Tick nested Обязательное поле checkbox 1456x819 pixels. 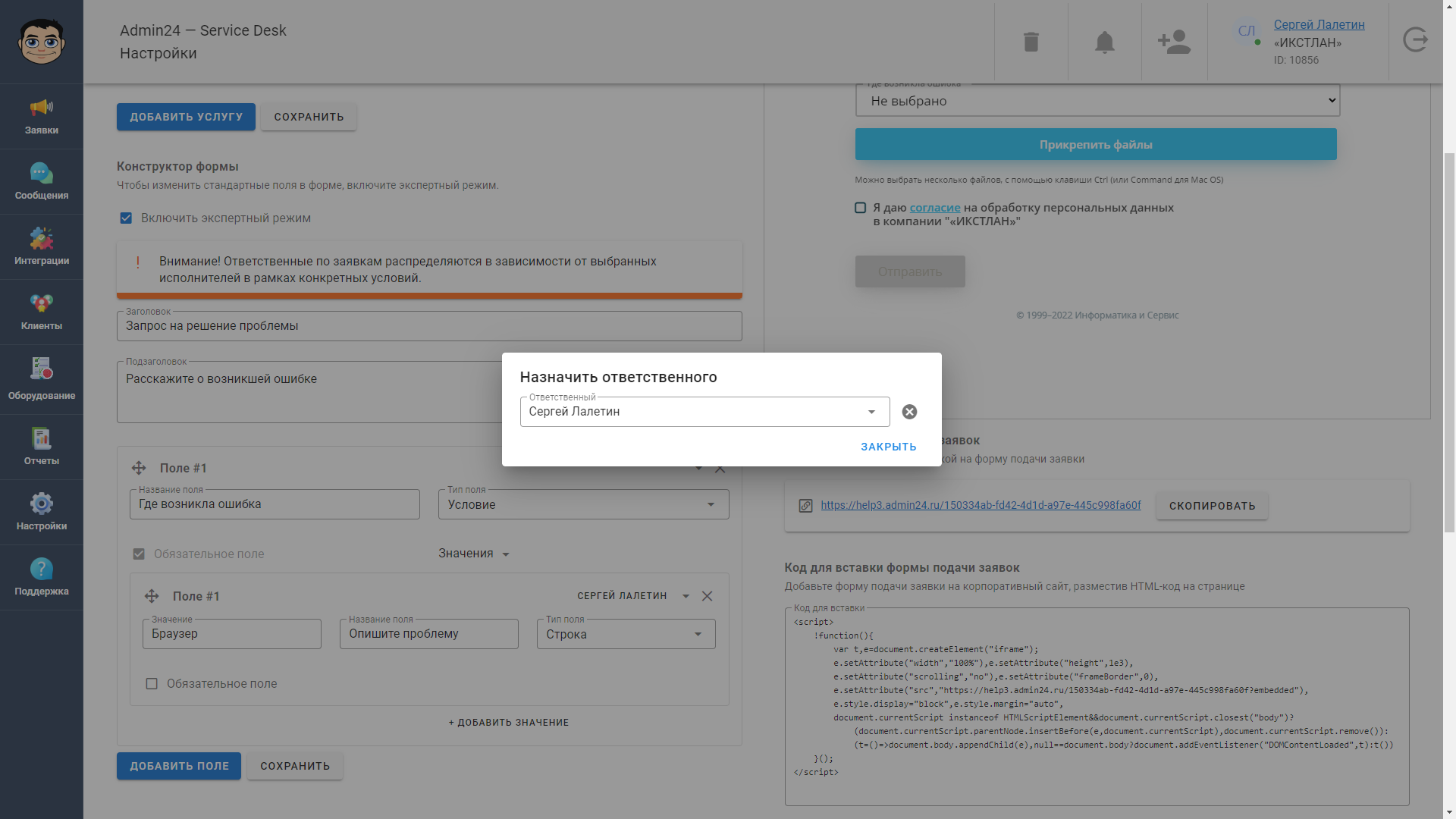point(152,684)
